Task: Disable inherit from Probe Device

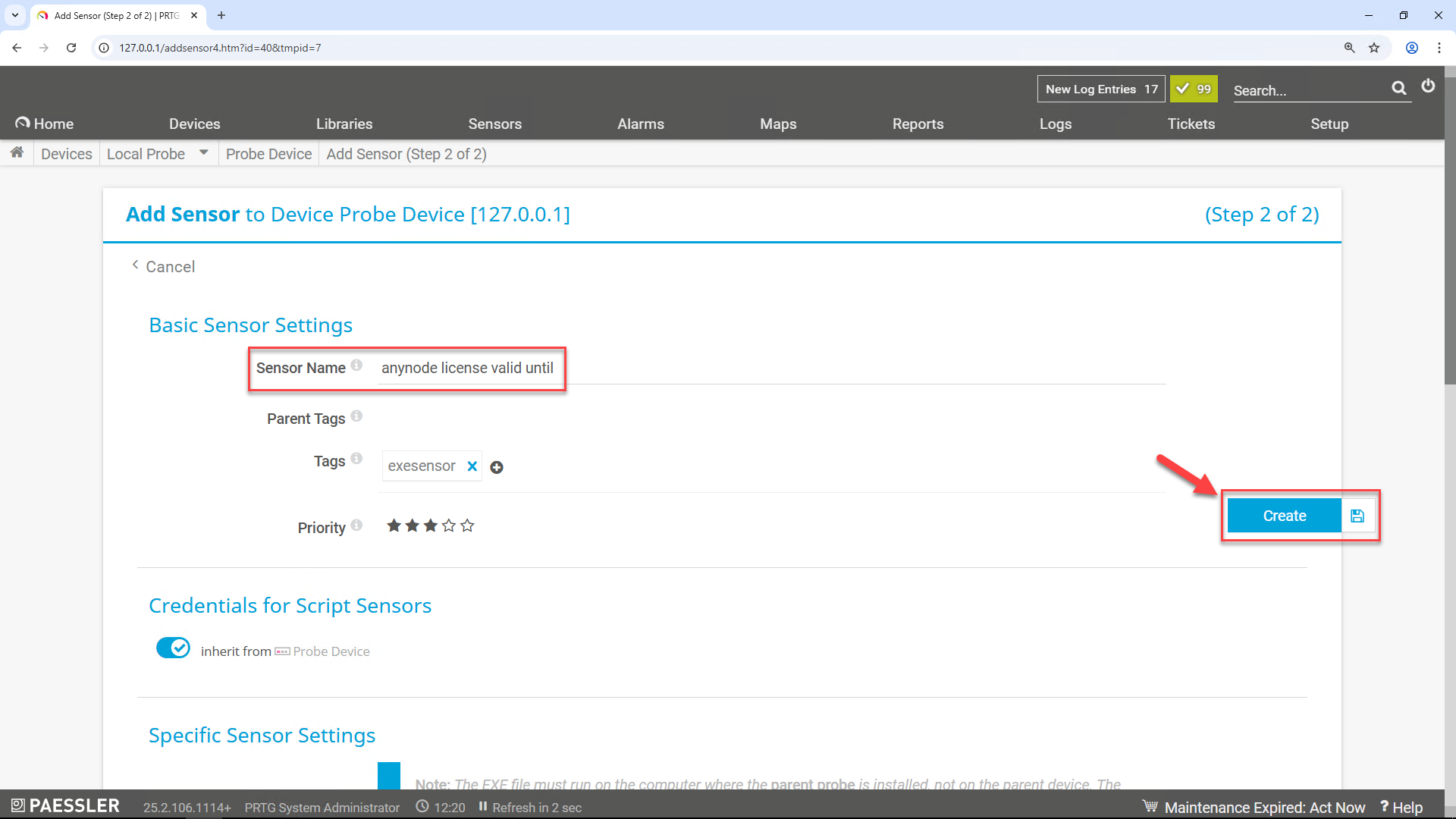Action: pyautogui.click(x=173, y=648)
